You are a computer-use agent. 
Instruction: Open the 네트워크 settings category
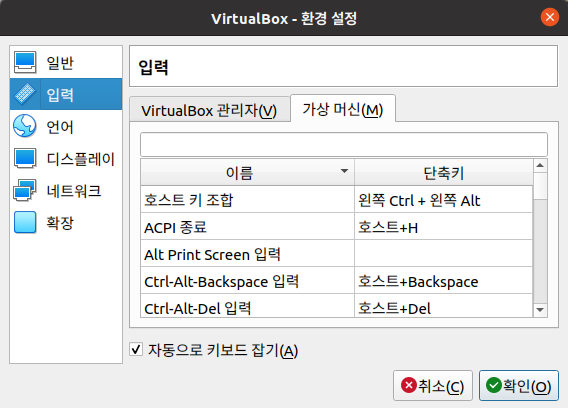pyautogui.click(x=66, y=190)
